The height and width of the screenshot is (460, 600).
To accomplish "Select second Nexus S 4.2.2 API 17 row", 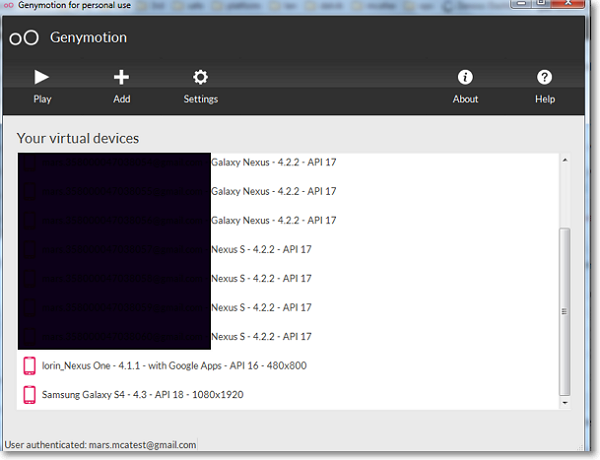I will pos(289,279).
